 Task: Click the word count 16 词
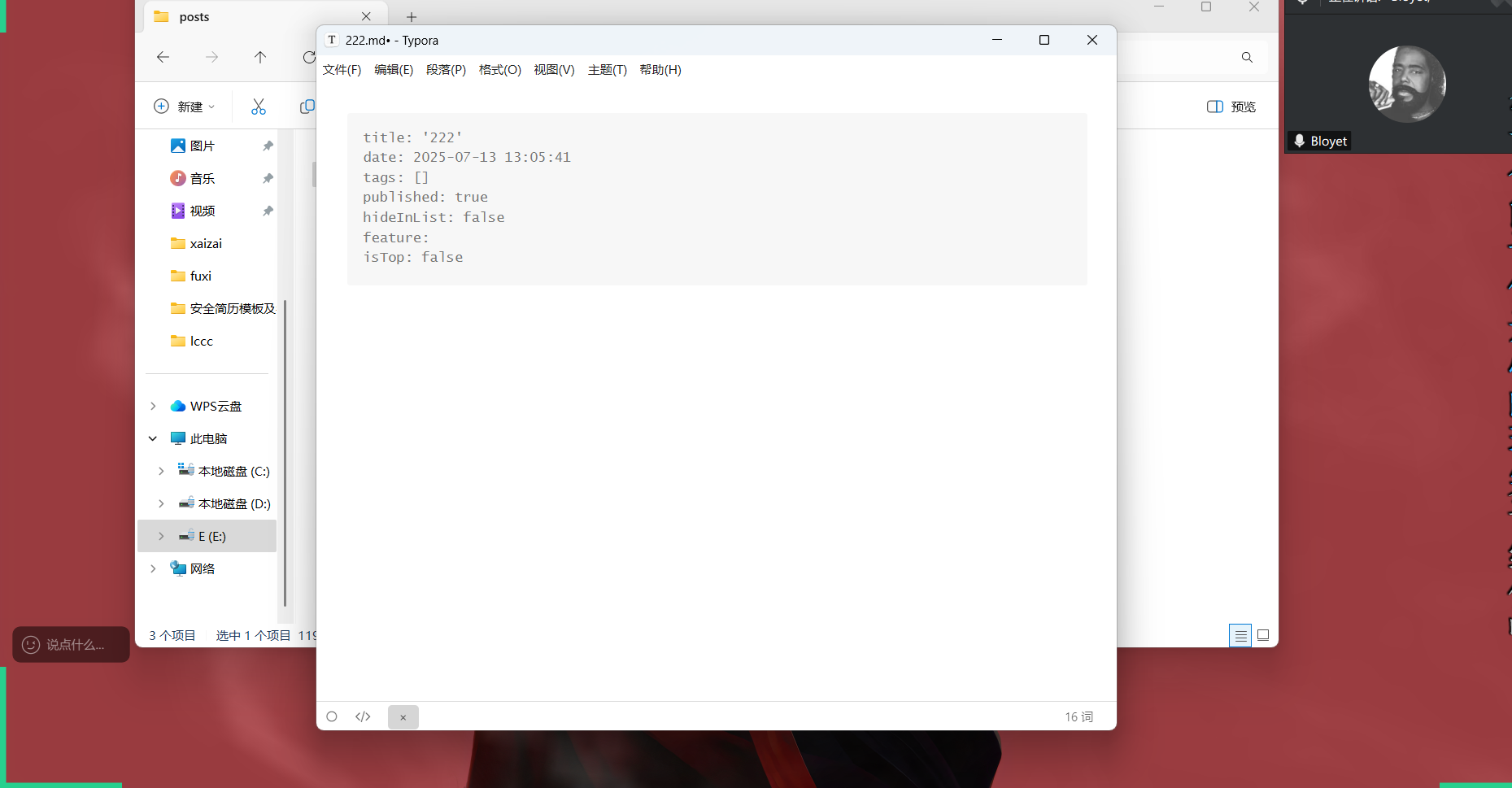(x=1078, y=716)
